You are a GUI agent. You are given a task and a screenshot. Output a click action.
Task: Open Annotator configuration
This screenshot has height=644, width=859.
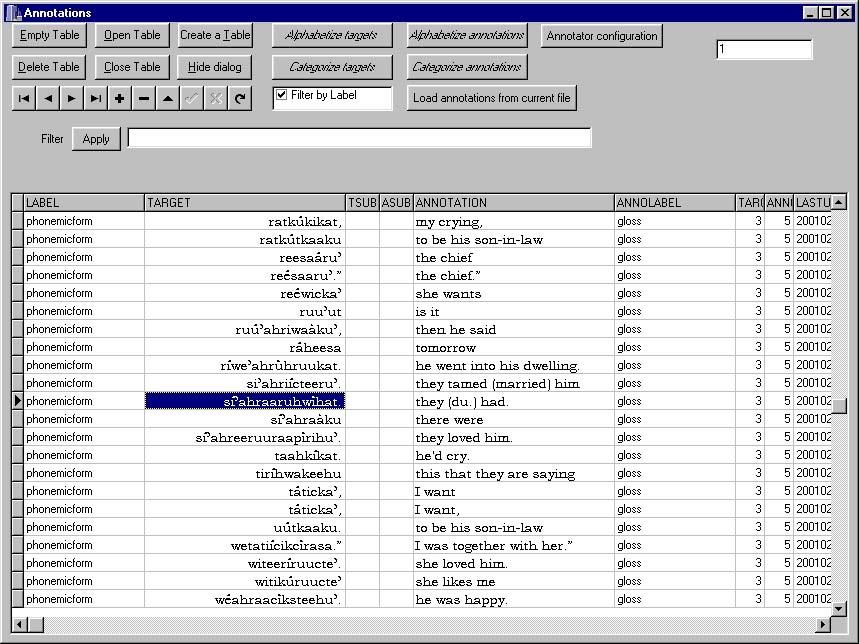(x=602, y=36)
